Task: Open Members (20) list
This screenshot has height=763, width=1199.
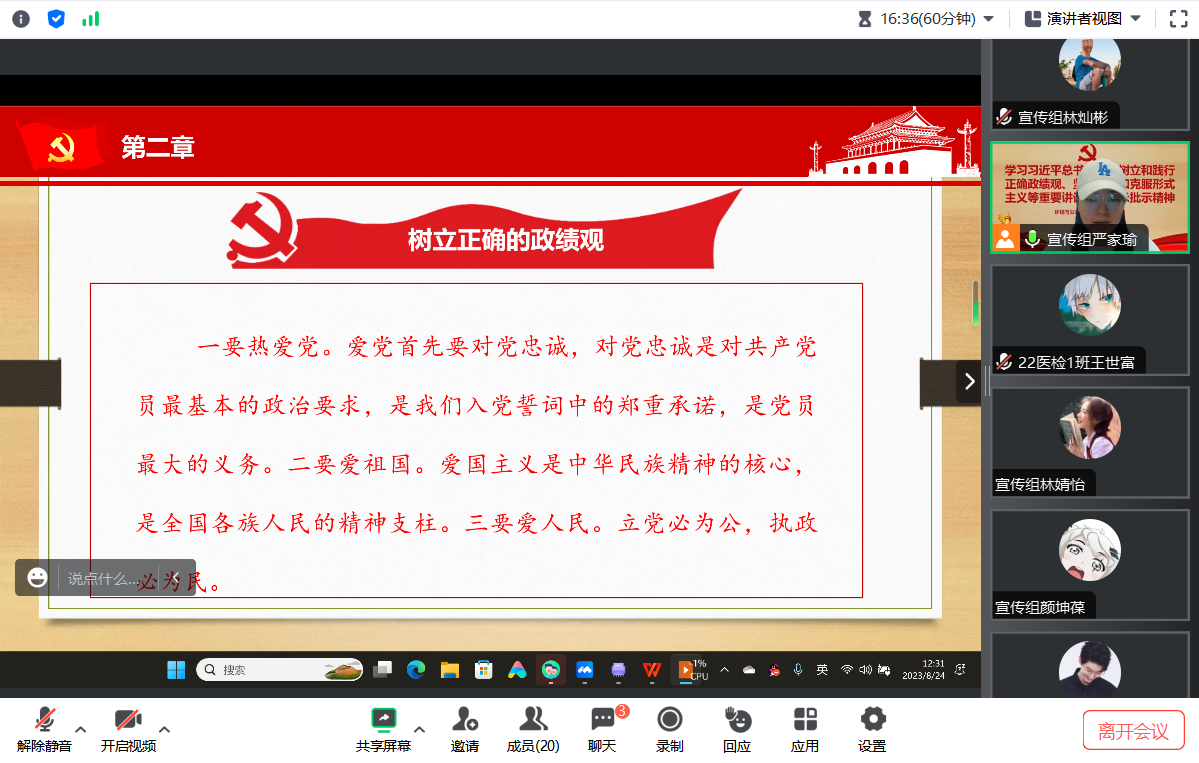Action: click(533, 729)
